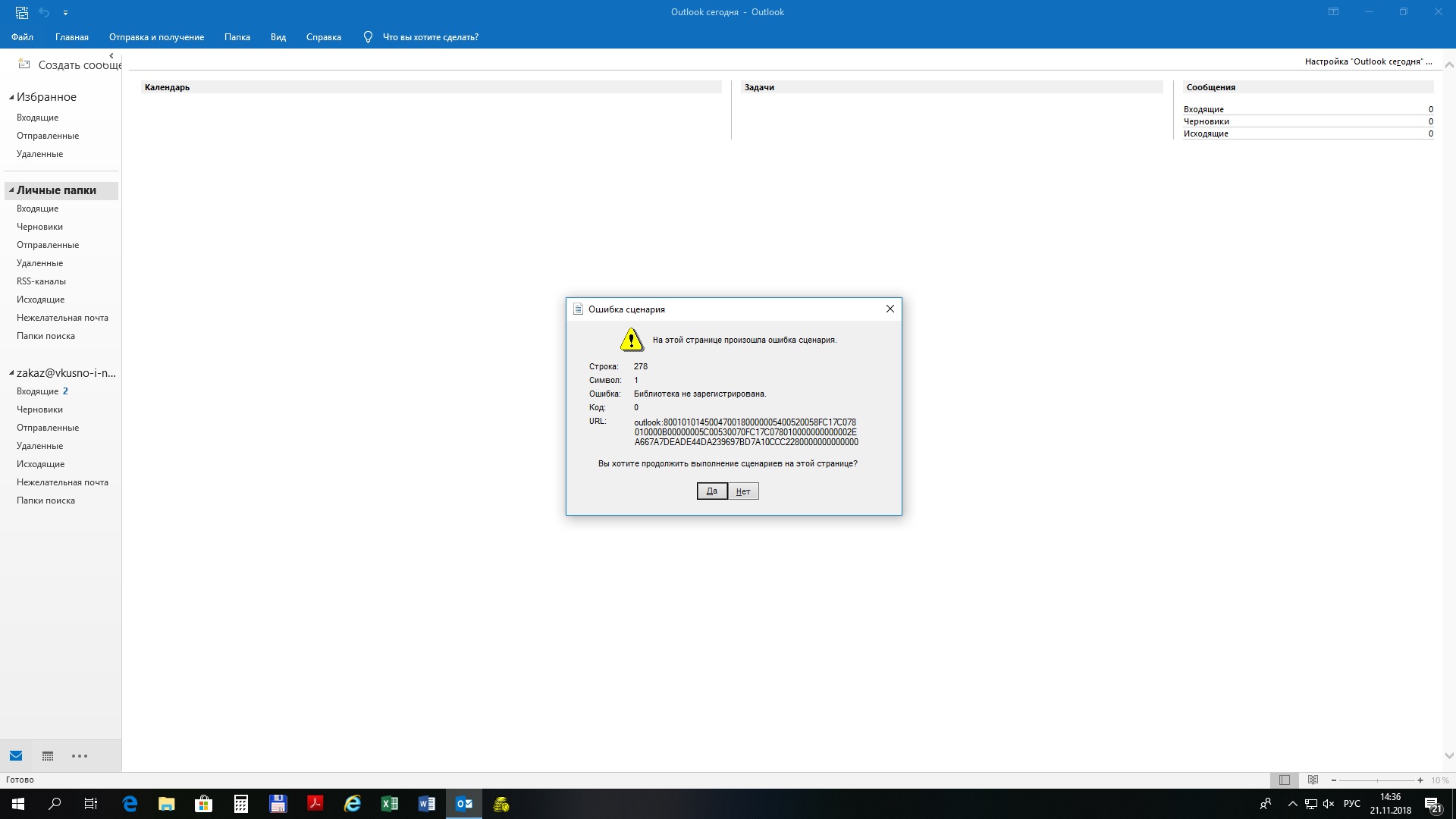This screenshot has height=819, width=1456.
Task: Open the Windows Start menu
Action: 18,804
